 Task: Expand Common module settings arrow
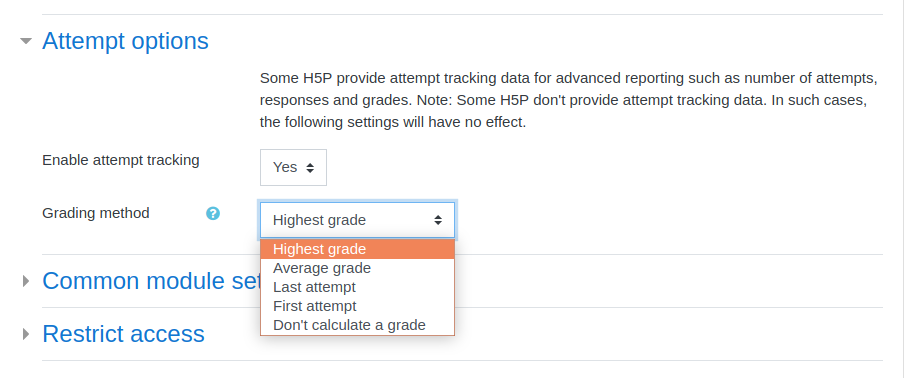pos(25,281)
